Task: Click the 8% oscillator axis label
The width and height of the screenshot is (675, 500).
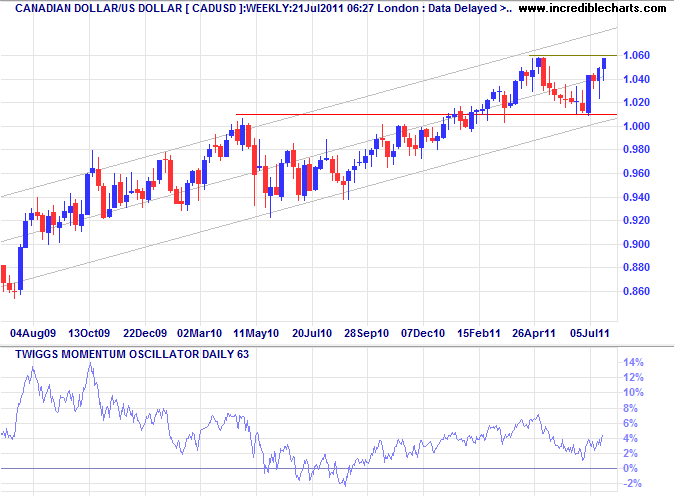Action: (630, 408)
